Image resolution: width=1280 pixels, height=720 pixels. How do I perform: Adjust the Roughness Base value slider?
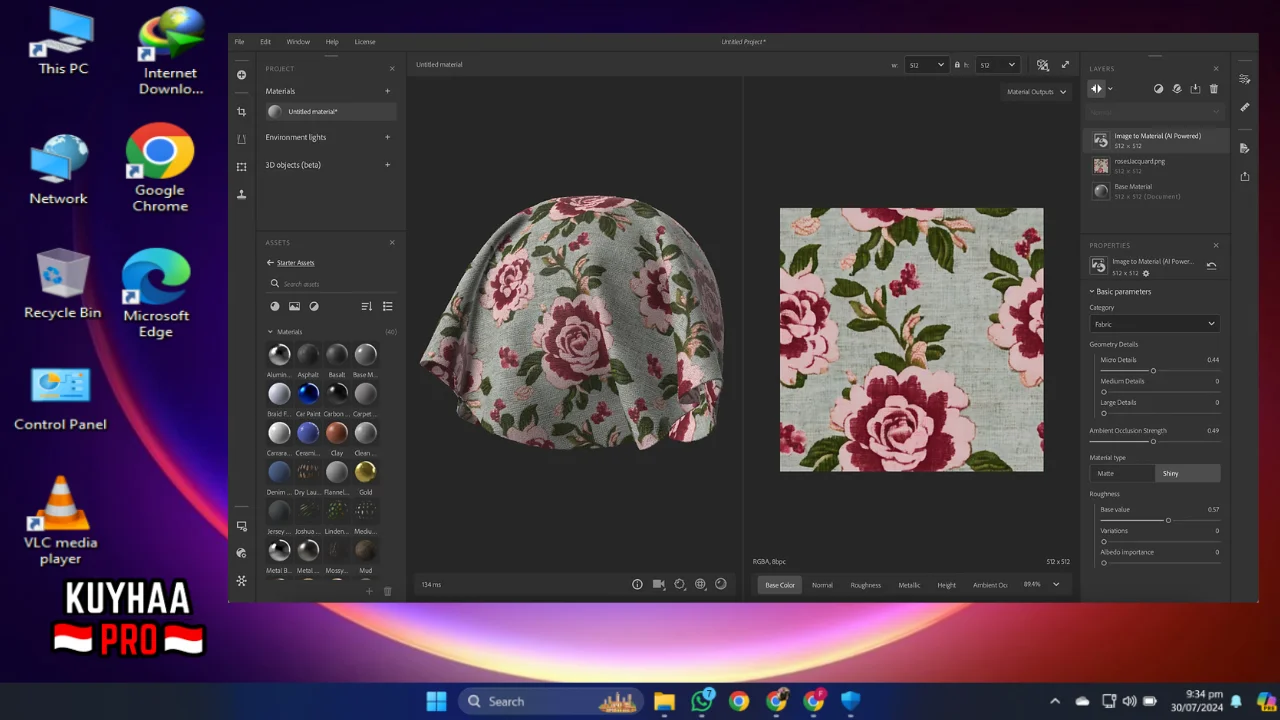[1168, 520]
